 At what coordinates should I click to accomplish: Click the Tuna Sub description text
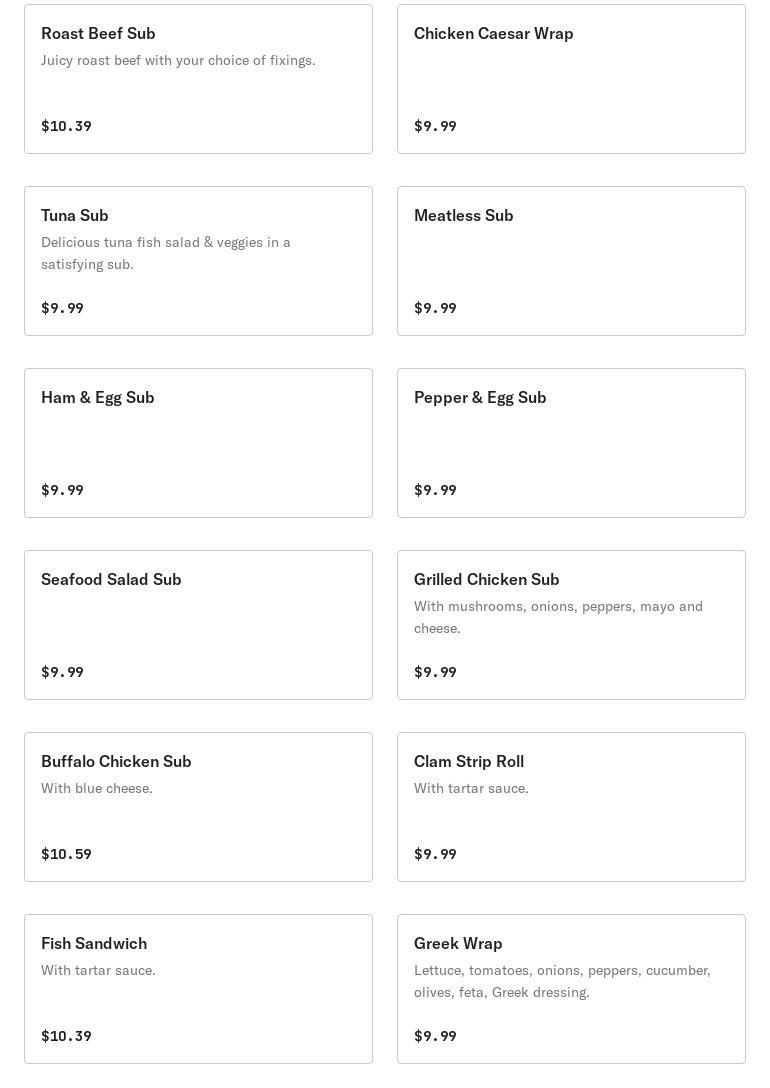[166, 253]
